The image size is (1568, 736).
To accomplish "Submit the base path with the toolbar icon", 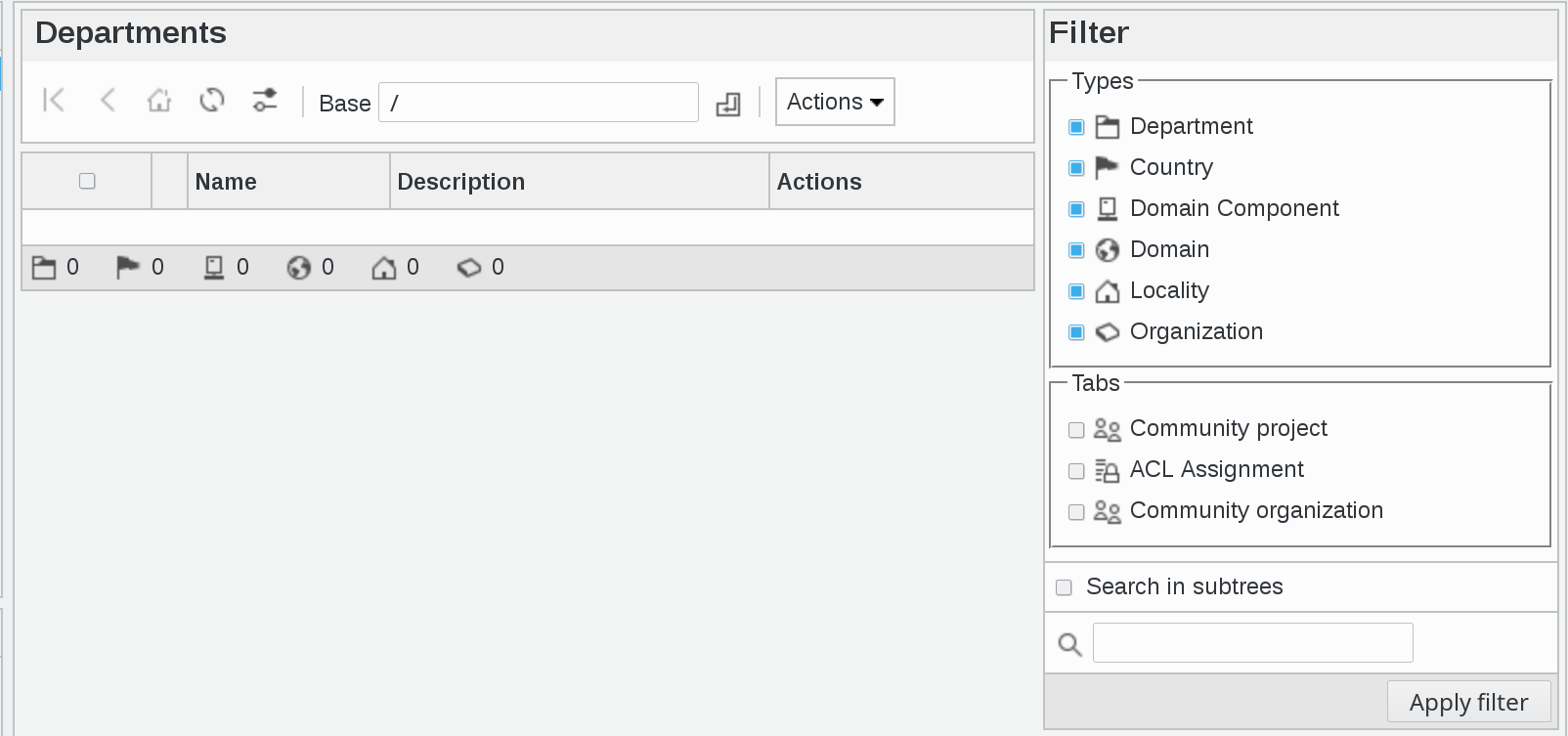I will [x=728, y=104].
